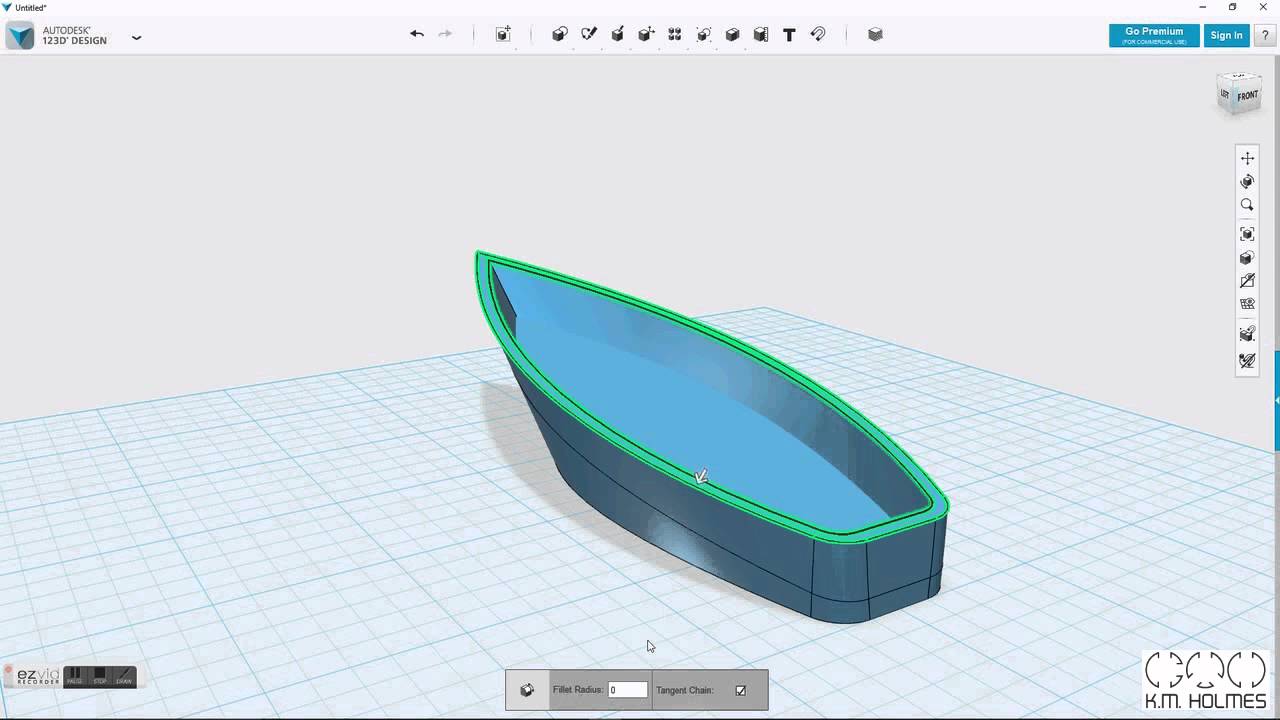1280x720 pixels.
Task: Select the Measure tool
Action: [761, 34]
